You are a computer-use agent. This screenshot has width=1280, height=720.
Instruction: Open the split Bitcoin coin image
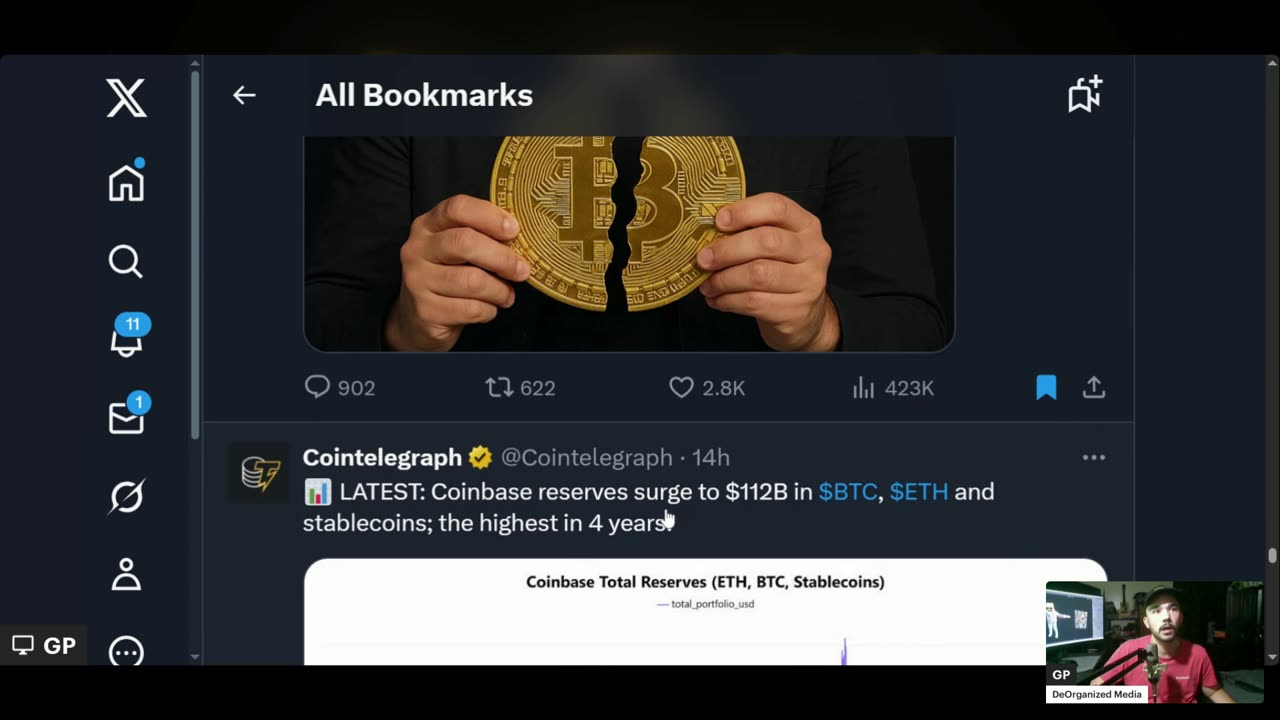pos(629,244)
